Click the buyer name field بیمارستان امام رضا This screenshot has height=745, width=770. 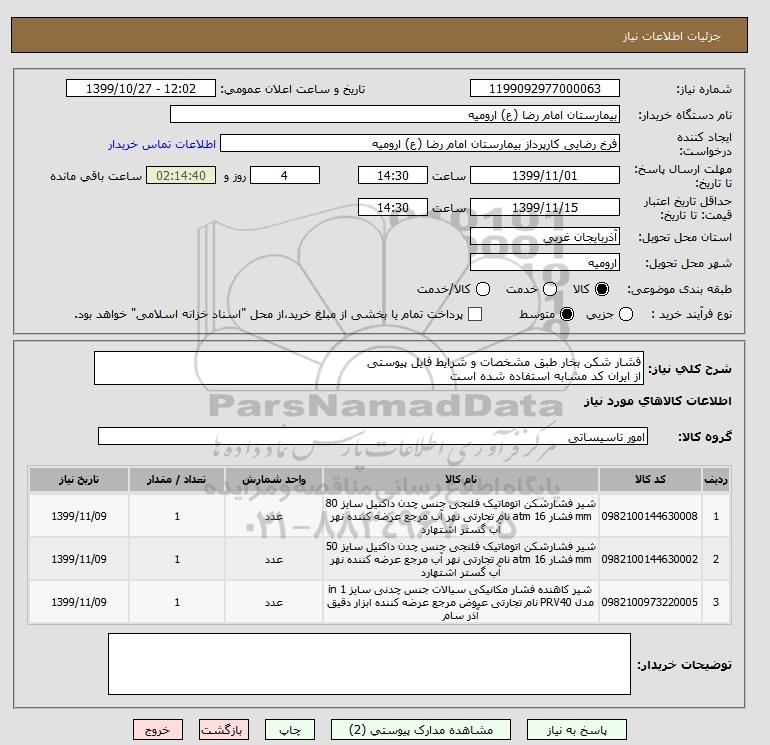pyautogui.click(x=395, y=114)
